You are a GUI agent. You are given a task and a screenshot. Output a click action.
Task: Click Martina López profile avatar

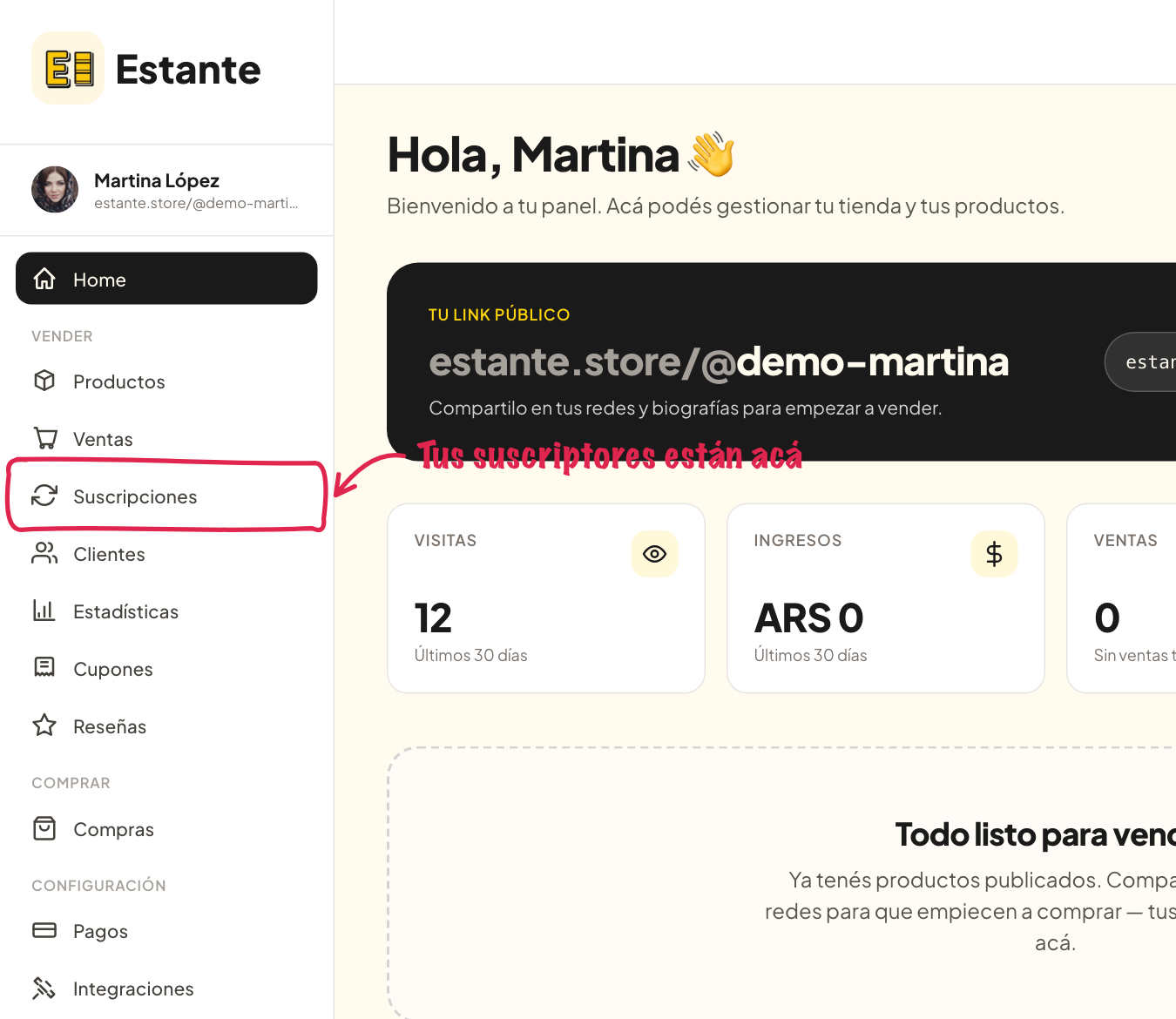point(55,190)
